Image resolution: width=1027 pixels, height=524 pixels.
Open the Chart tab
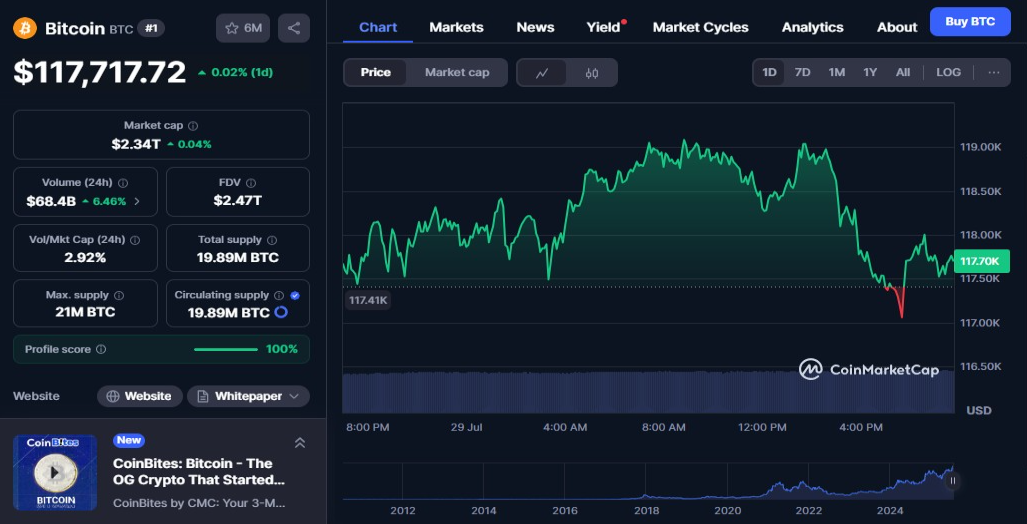tap(378, 28)
